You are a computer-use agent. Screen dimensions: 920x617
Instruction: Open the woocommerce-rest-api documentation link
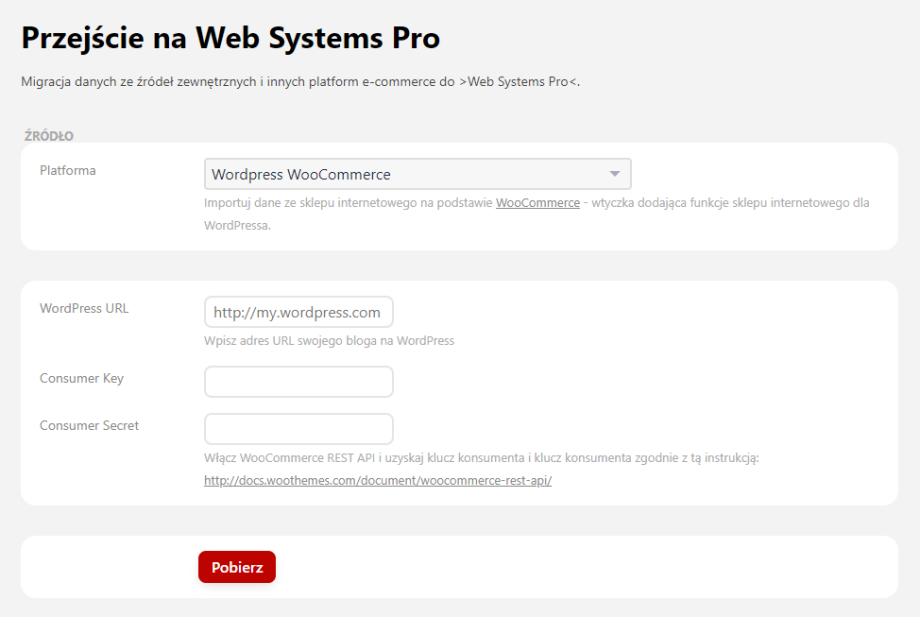(378, 480)
